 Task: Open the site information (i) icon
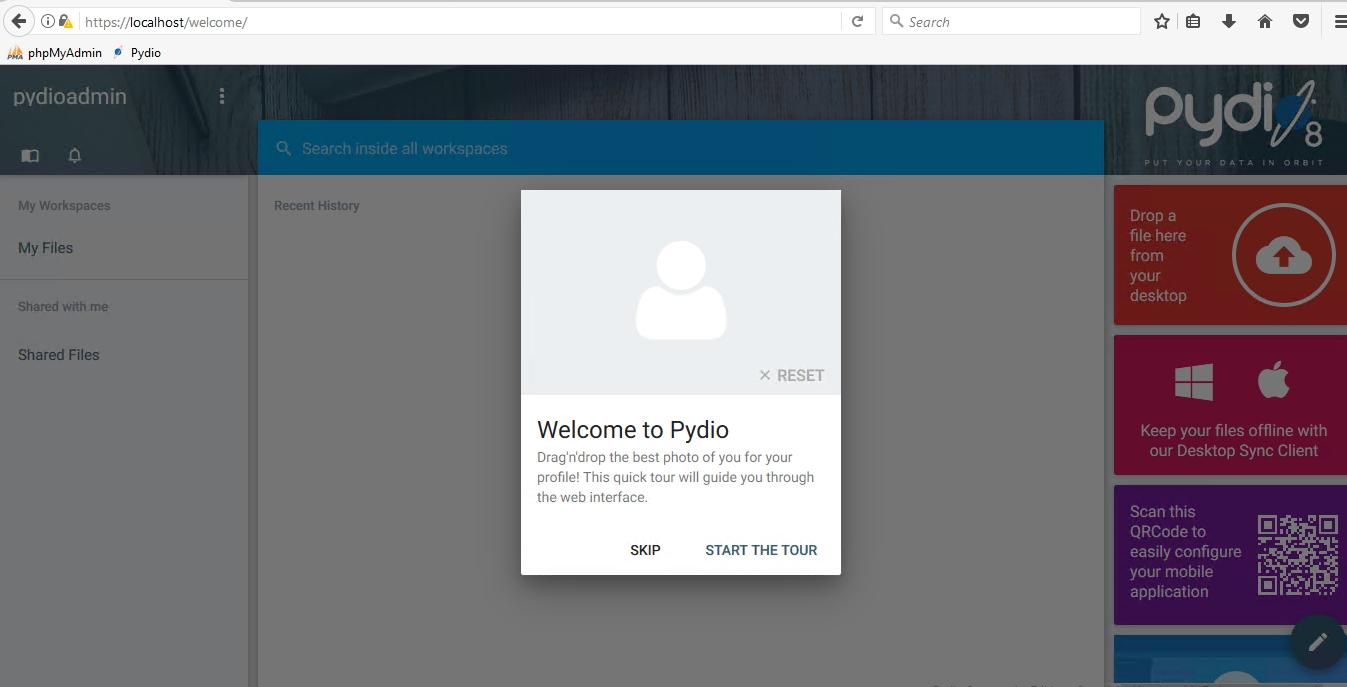click(x=47, y=21)
